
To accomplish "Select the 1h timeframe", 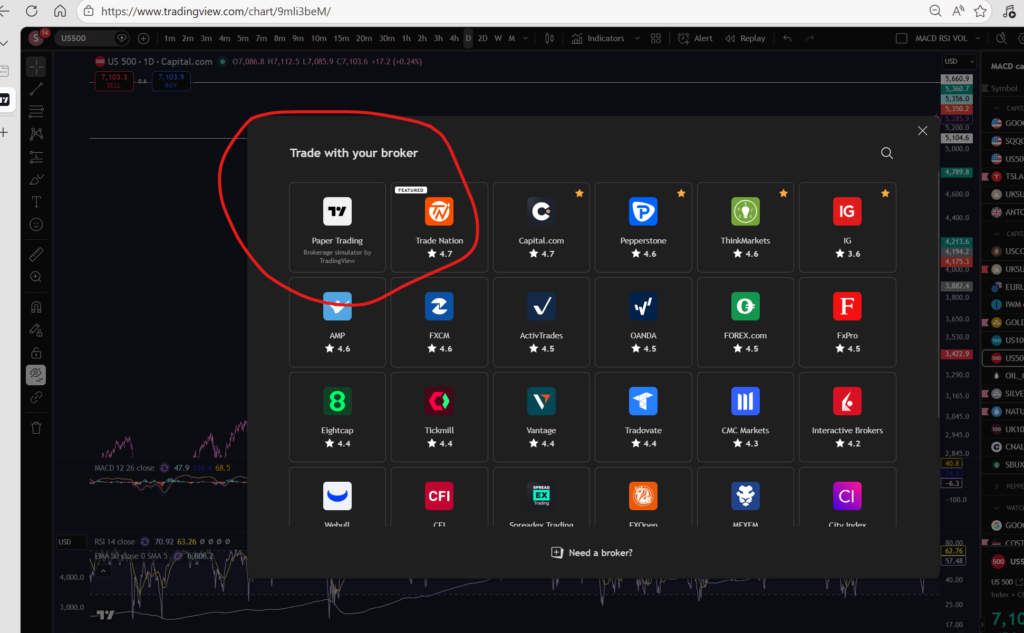I will tap(406, 39).
